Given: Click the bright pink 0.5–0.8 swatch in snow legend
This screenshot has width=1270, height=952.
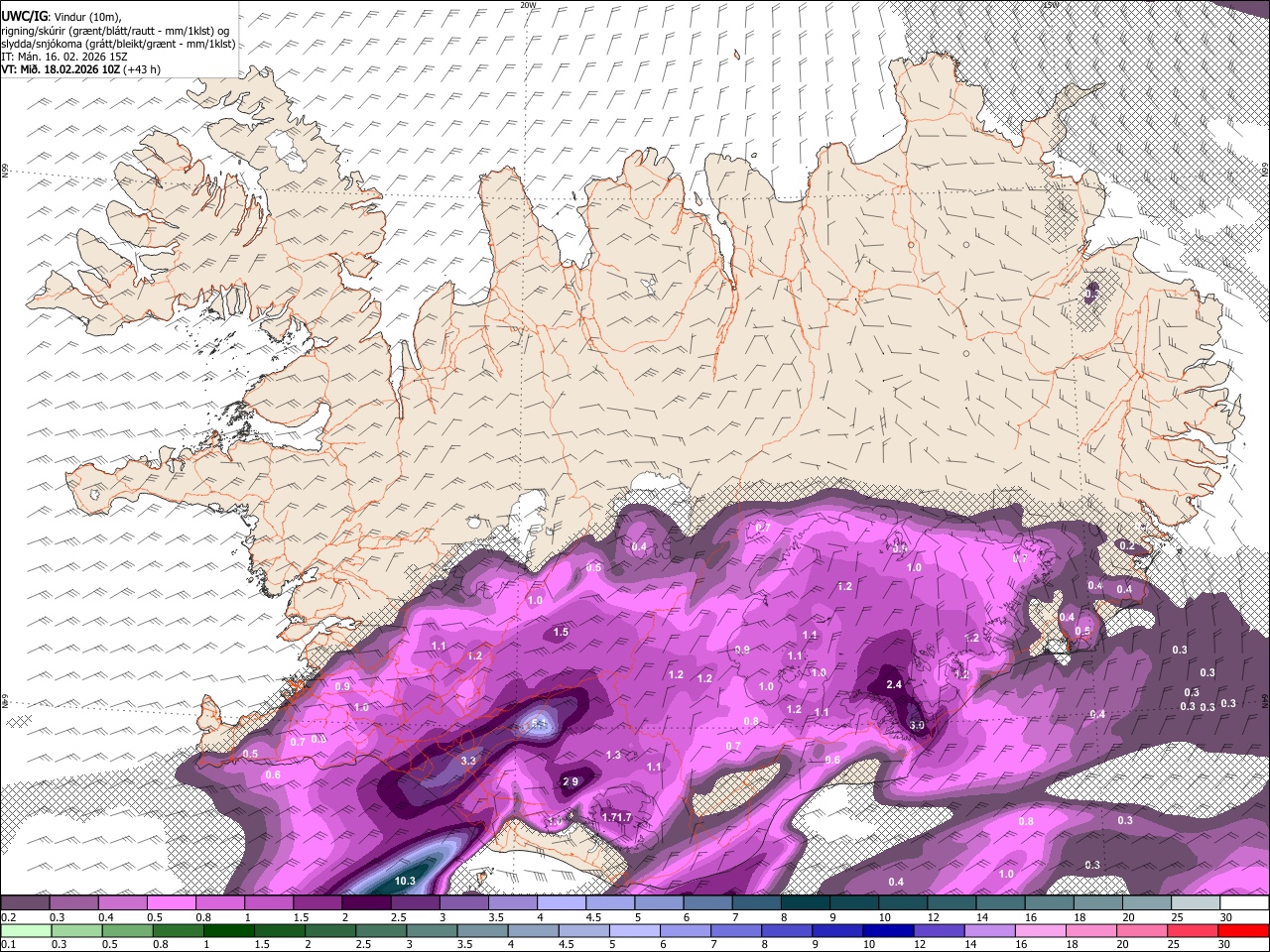Looking at the screenshot, I should [172, 902].
